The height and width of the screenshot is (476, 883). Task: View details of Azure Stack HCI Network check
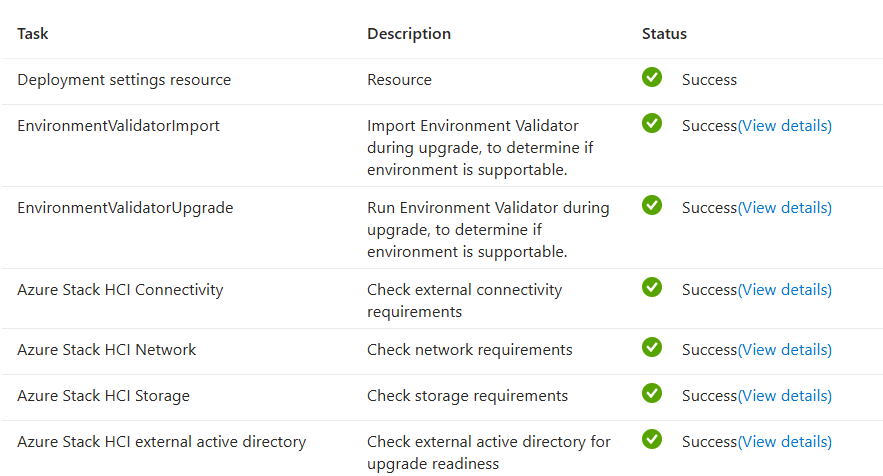coord(784,350)
